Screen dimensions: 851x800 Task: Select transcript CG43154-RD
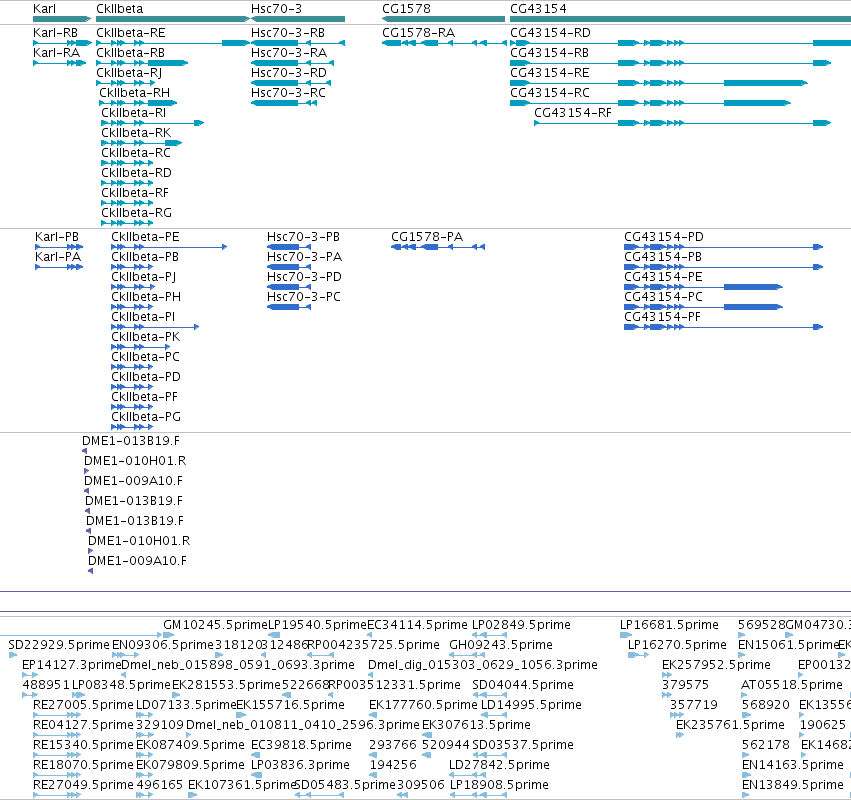coord(681,43)
